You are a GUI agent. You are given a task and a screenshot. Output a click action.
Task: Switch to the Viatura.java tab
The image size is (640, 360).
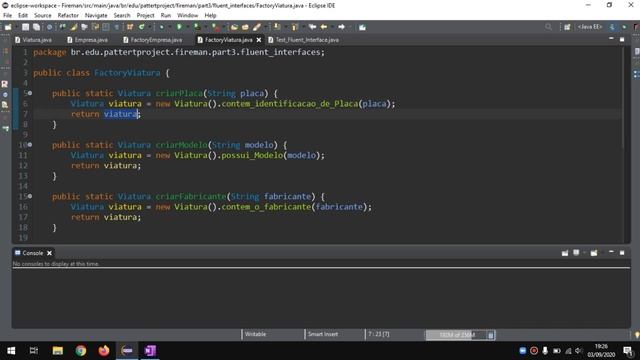[x=33, y=40]
